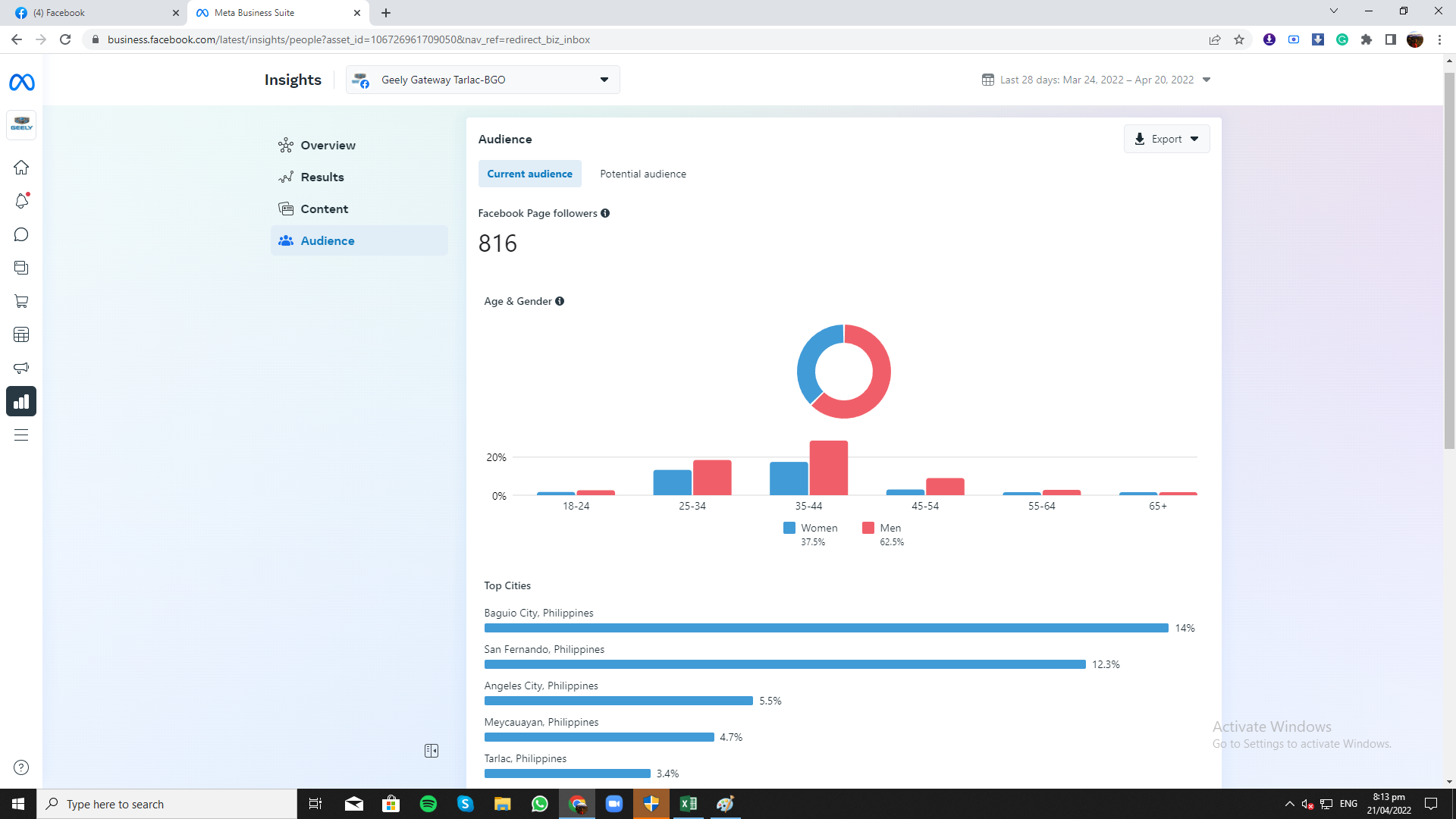1456x819 pixels.
Task: Open Posts & Stories sidebar icon
Action: [x=21, y=268]
